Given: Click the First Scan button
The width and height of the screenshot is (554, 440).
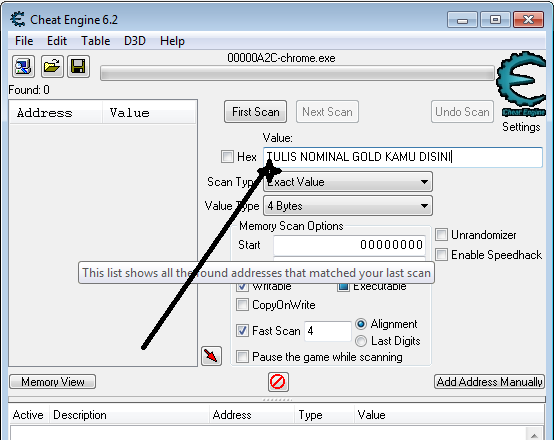Looking at the screenshot, I should (x=255, y=112).
